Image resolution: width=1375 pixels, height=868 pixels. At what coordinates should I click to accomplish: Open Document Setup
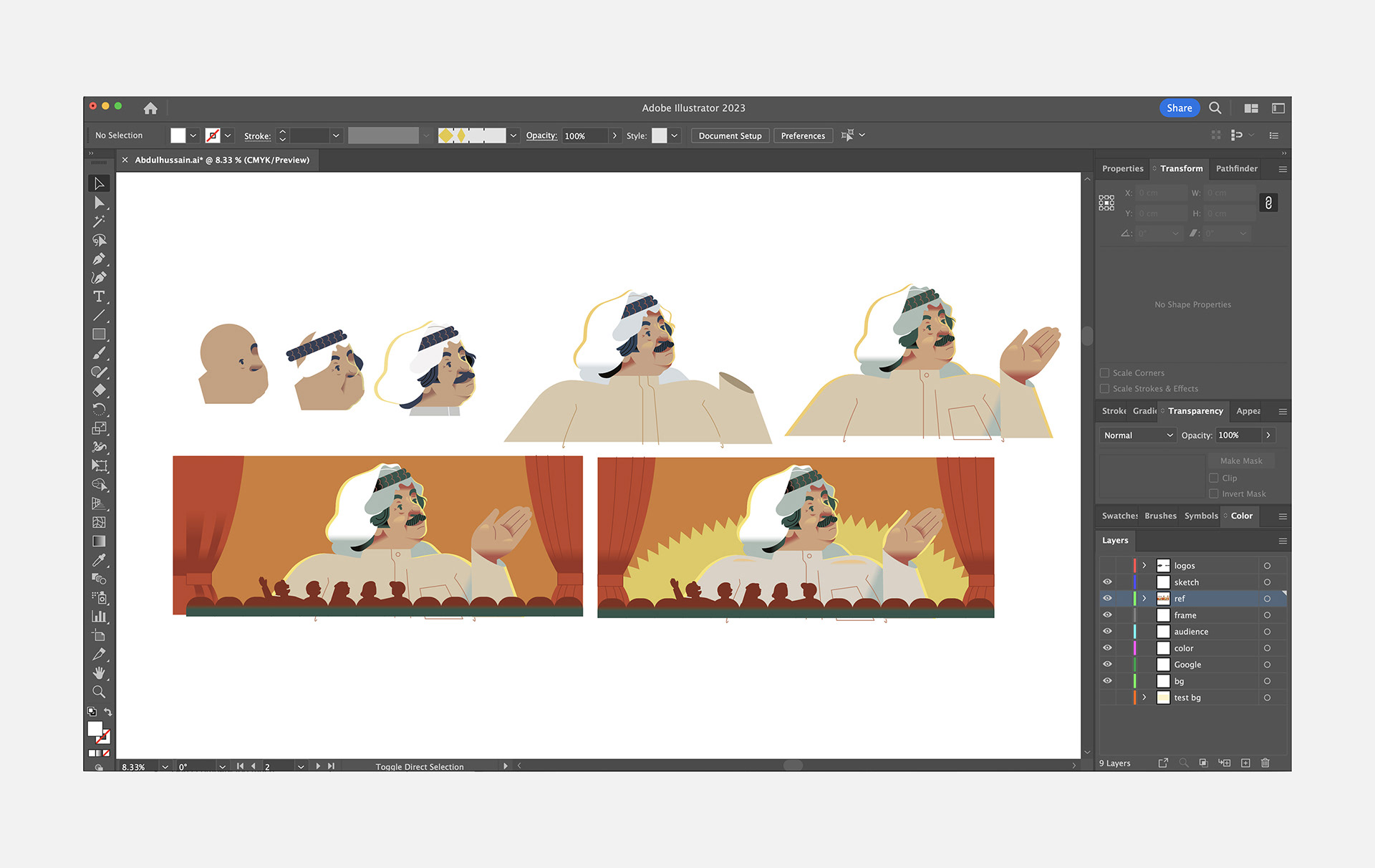(x=730, y=135)
